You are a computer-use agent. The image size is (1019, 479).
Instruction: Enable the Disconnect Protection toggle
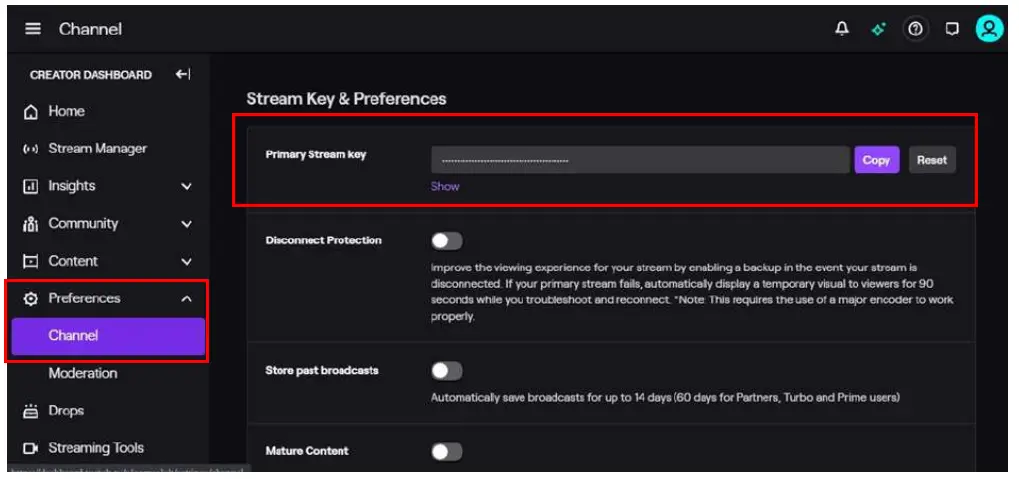[x=447, y=241]
